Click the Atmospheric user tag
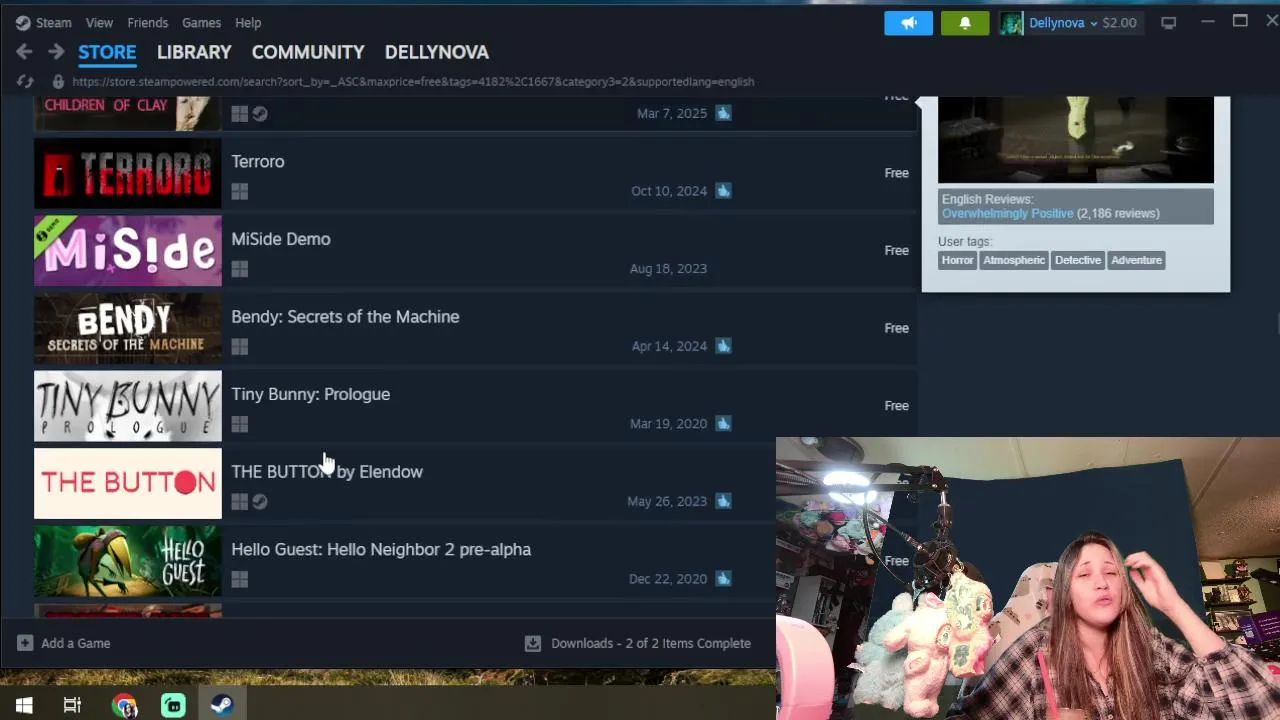 (1014, 260)
